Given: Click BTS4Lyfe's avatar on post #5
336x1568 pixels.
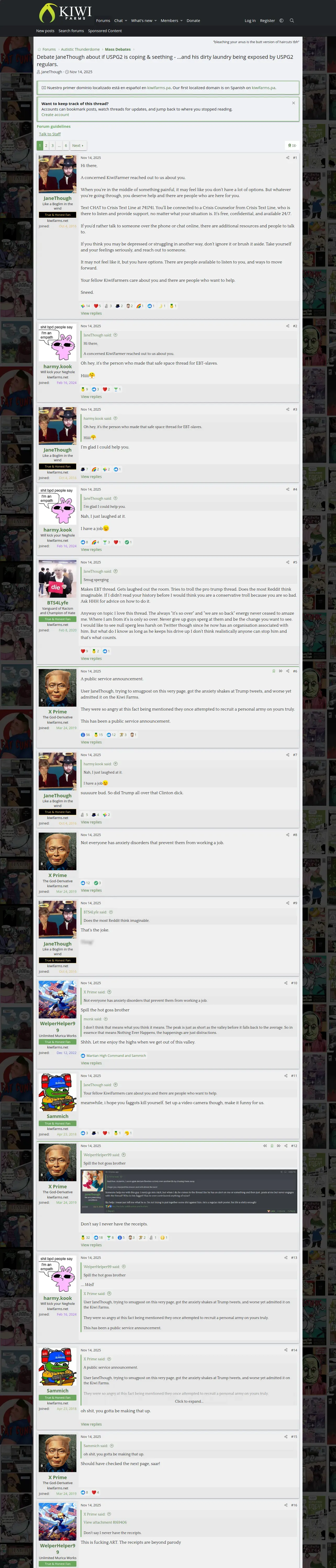Looking at the screenshot, I should 57,579.
